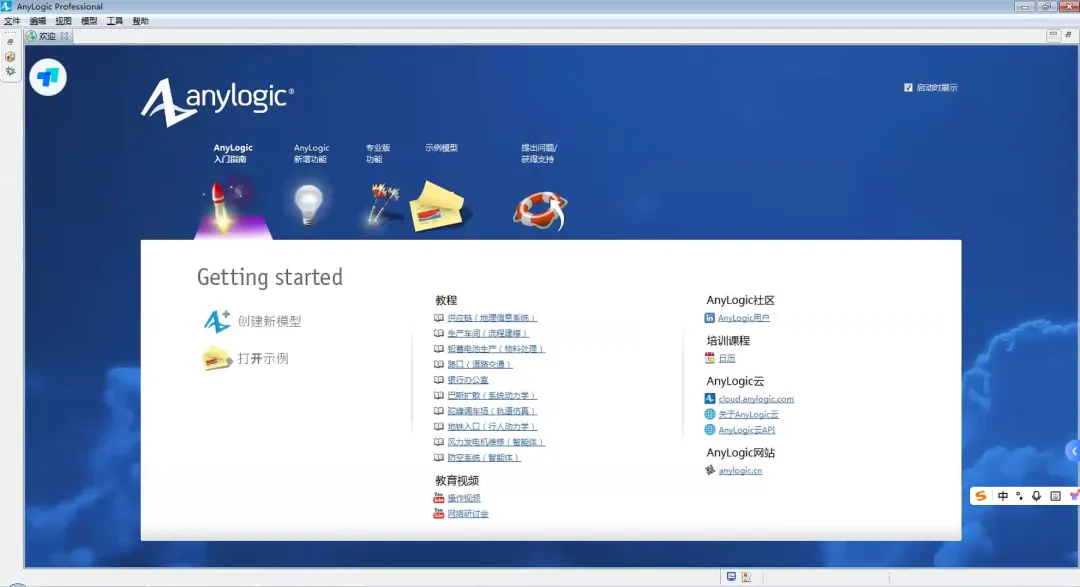
Task: Click the lightbulb new features icon
Action: click(308, 205)
